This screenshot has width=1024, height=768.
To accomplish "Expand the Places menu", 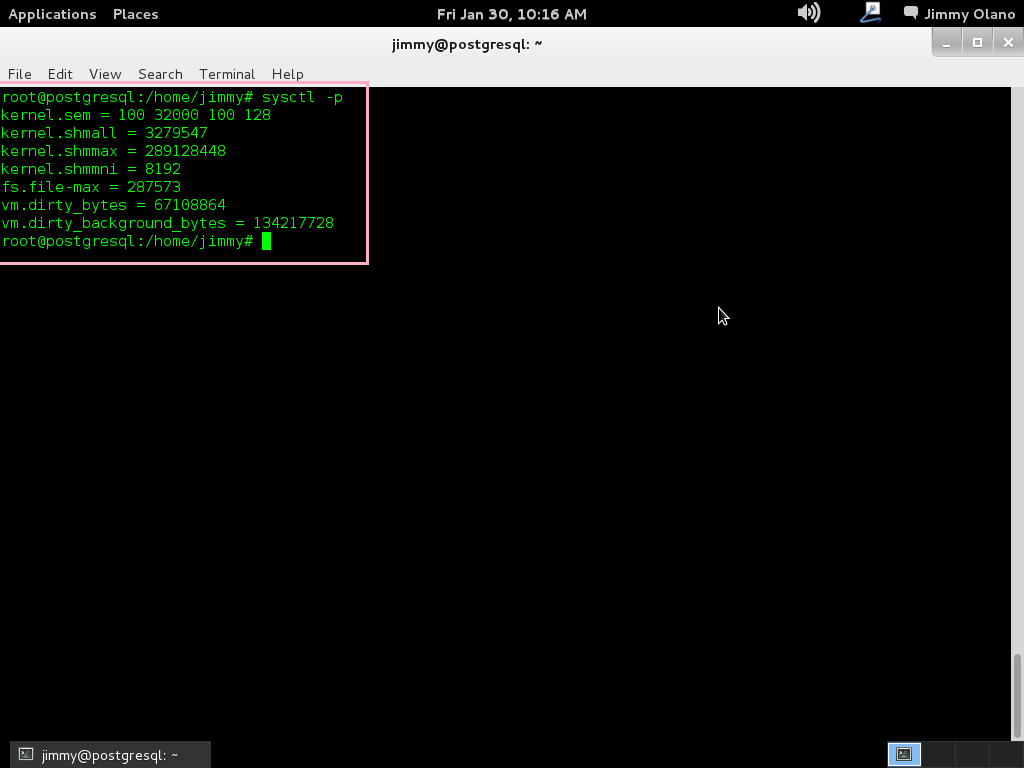I will [135, 14].
